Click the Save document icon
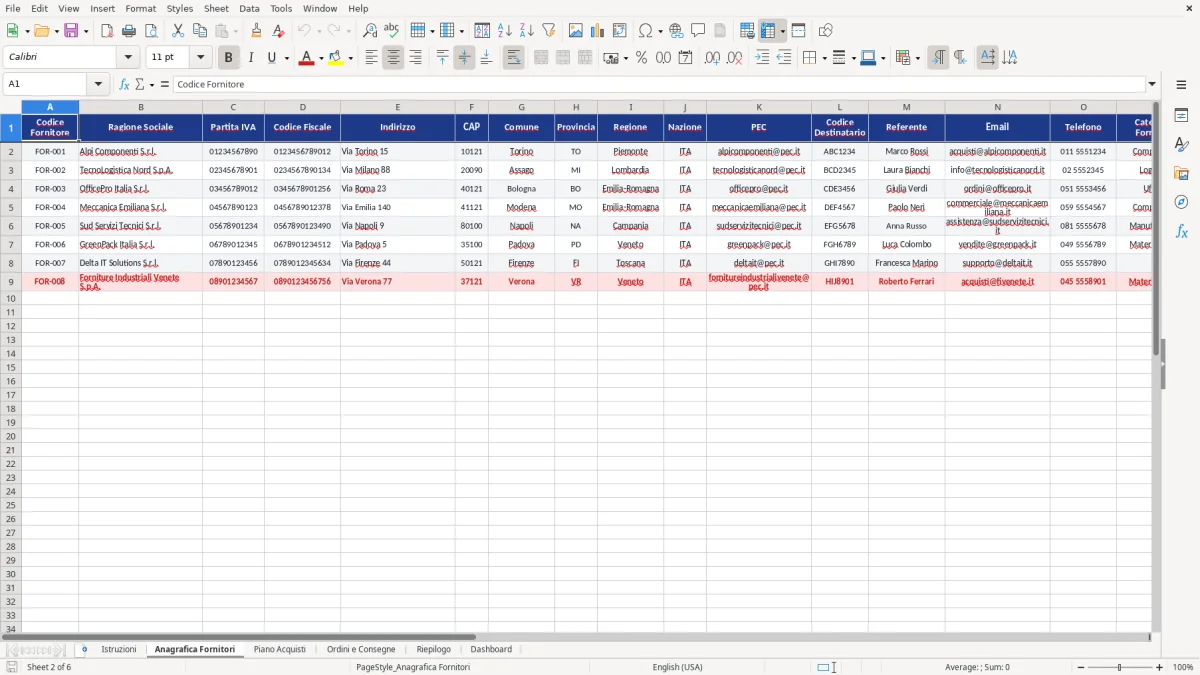The height and width of the screenshot is (675, 1200). (70, 31)
